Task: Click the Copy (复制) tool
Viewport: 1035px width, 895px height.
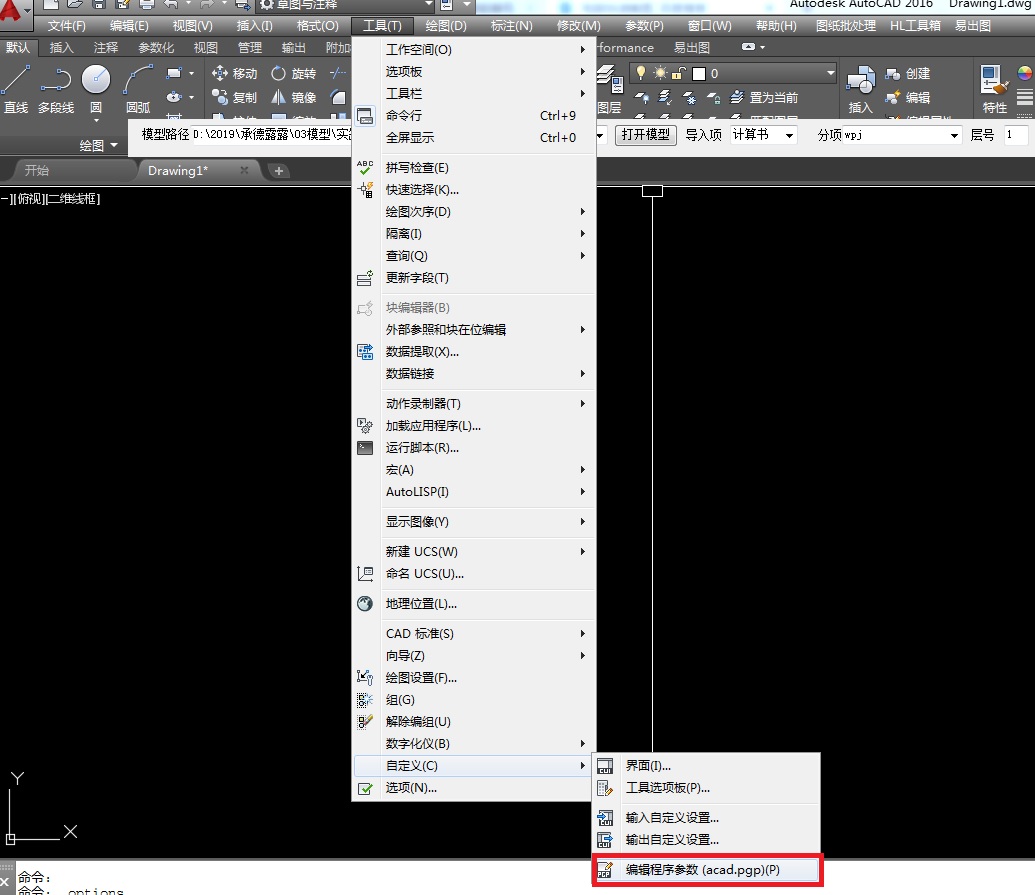Action: pos(234,97)
